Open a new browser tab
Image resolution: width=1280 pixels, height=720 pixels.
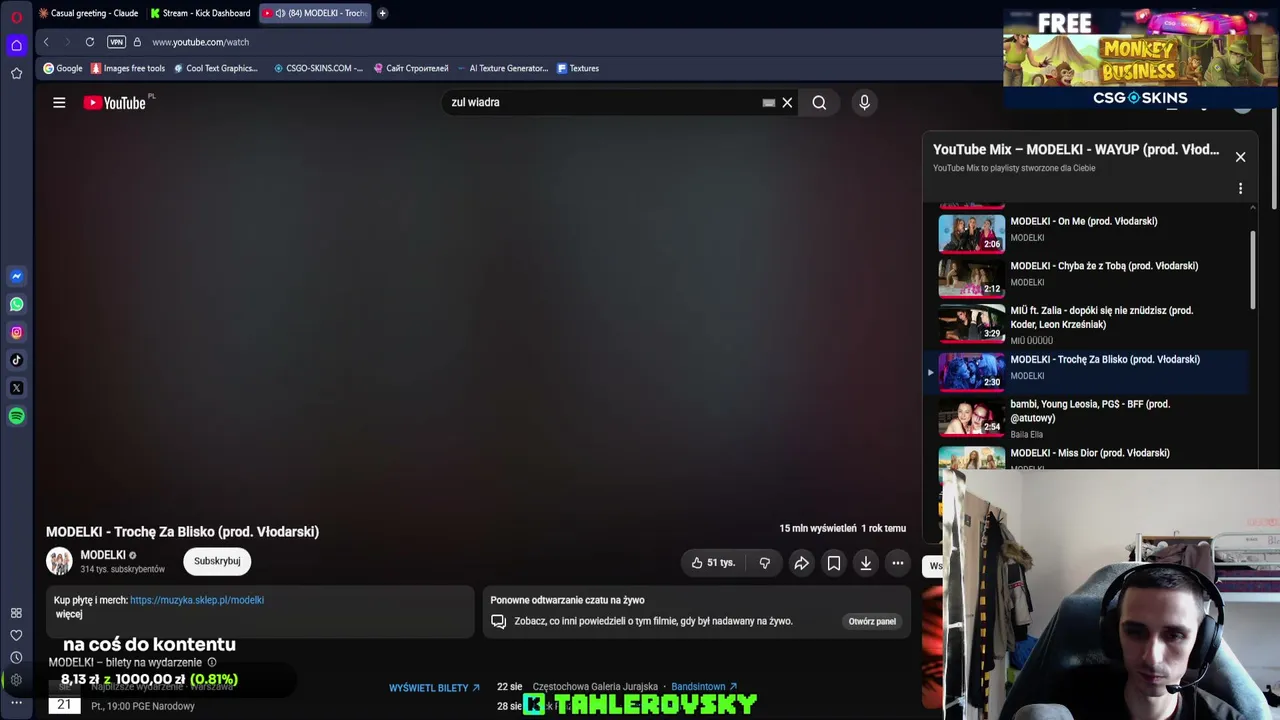pyautogui.click(x=382, y=13)
